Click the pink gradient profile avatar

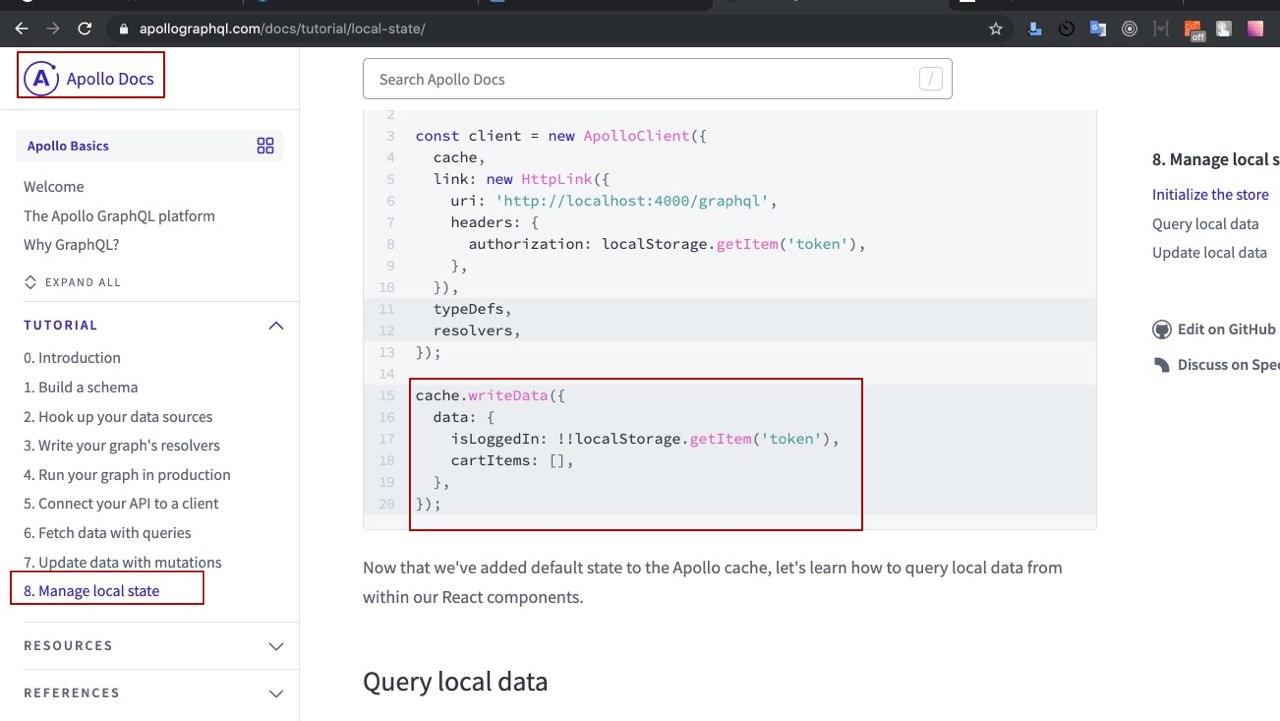(1255, 29)
